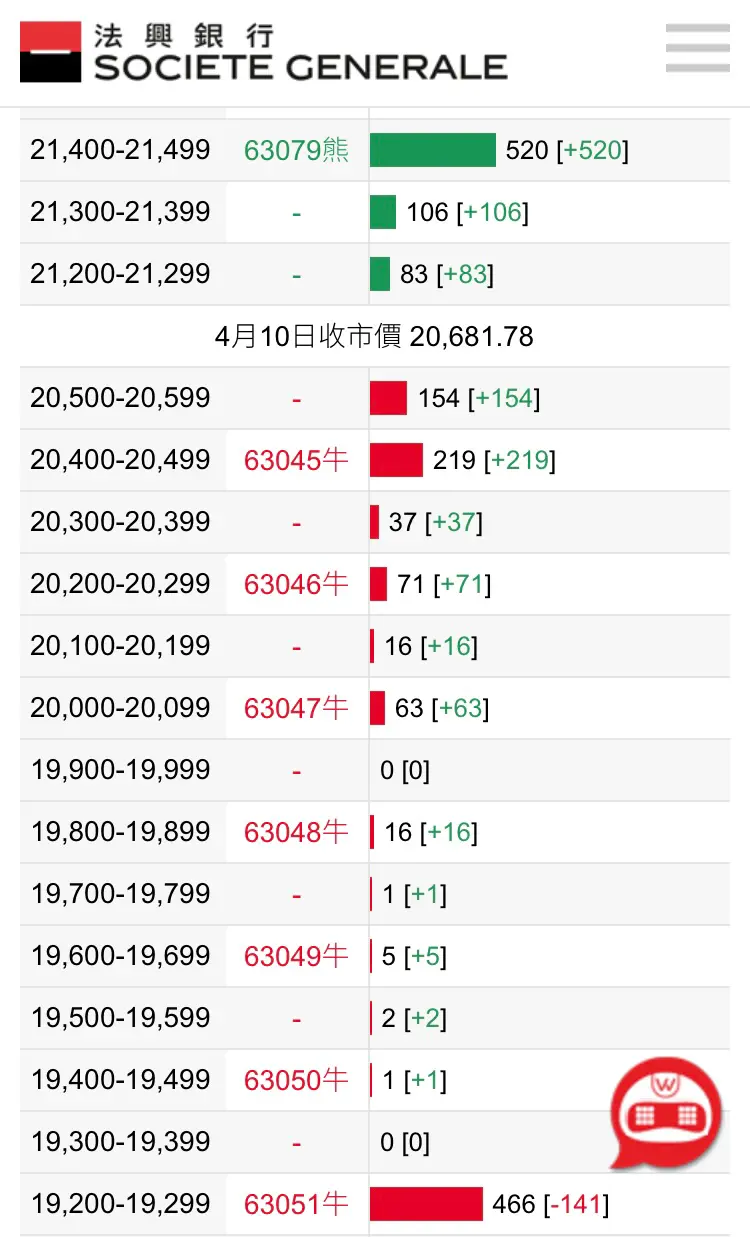Open bull contract 63046牛

pos(296,585)
